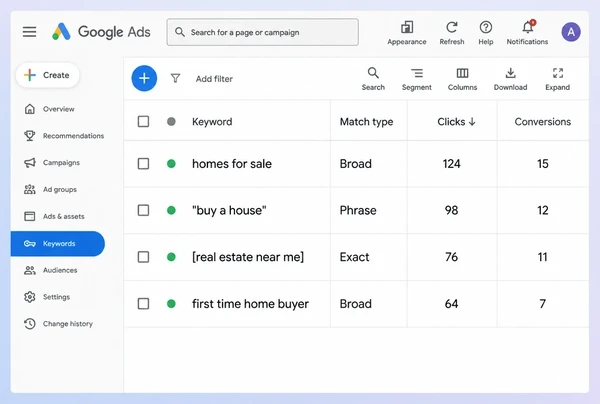Click status dot for "buy a house"

[x=171, y=210]
